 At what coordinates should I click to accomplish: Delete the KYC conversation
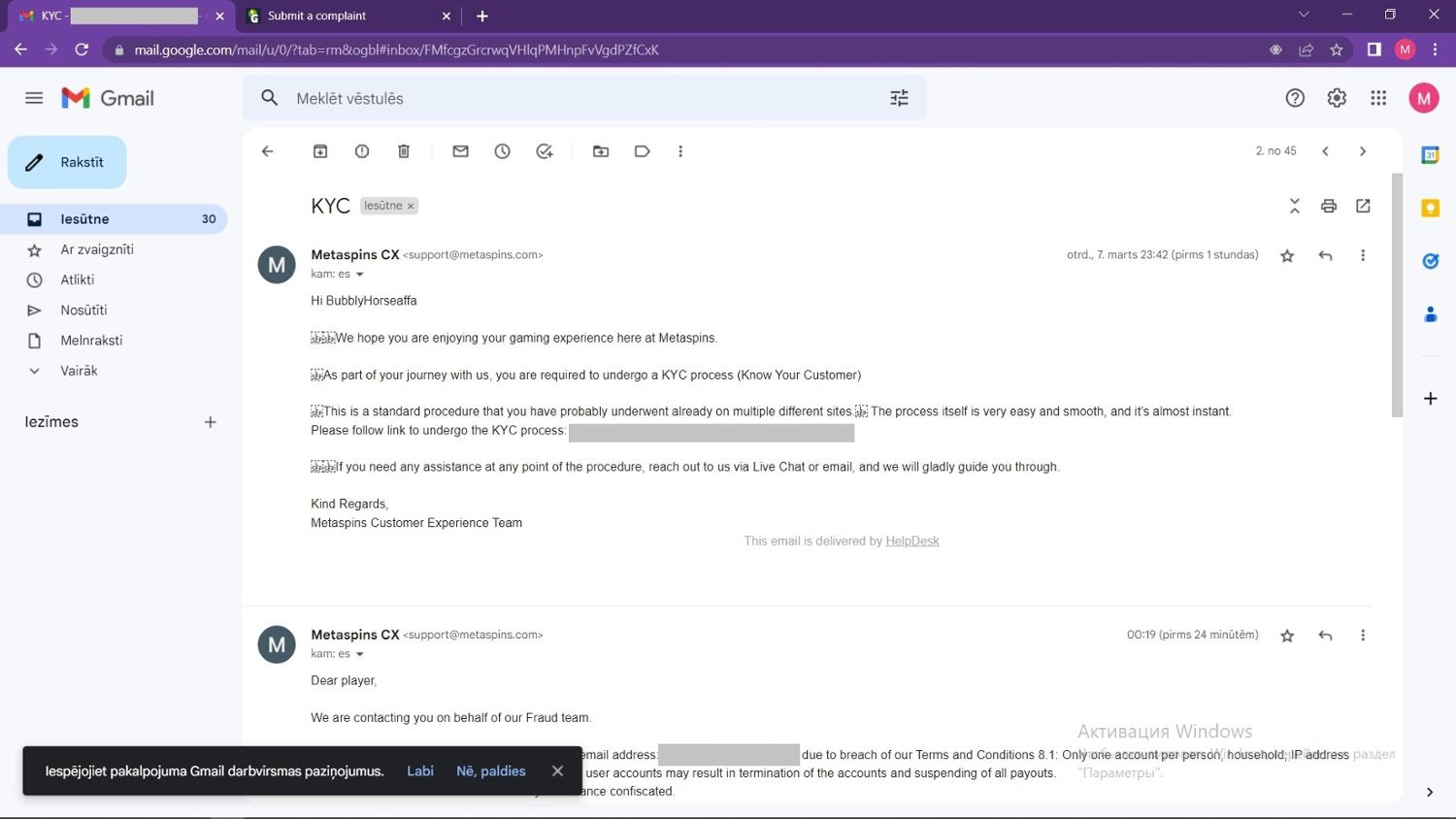coord(404,151)
